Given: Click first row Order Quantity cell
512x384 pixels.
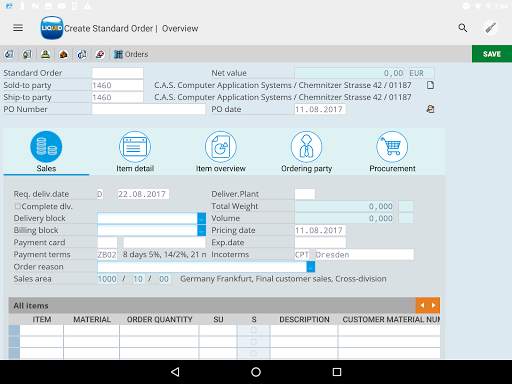Looking at the screenshot, I should point(159,330).
